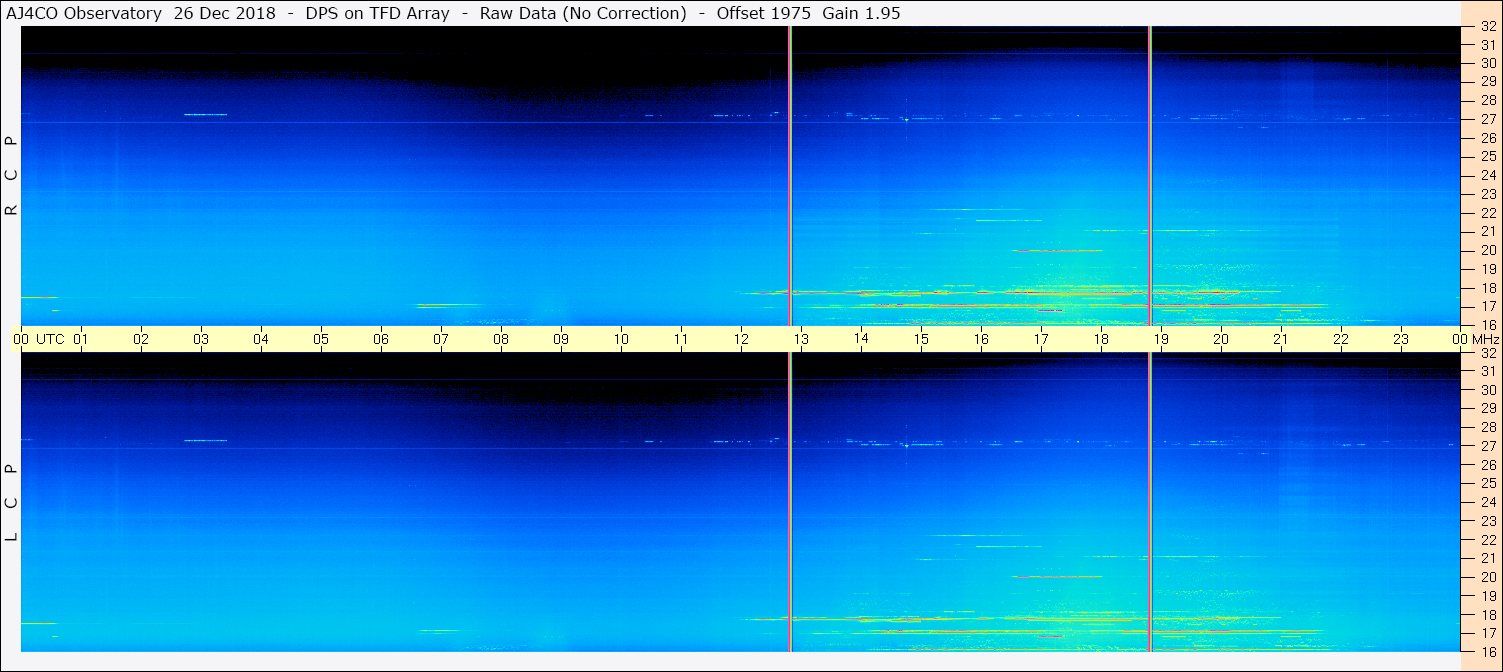Click the 27 MHz label of RCP panel
The width and height of the screenshot is (1503, 672).
click(1488, 119)
